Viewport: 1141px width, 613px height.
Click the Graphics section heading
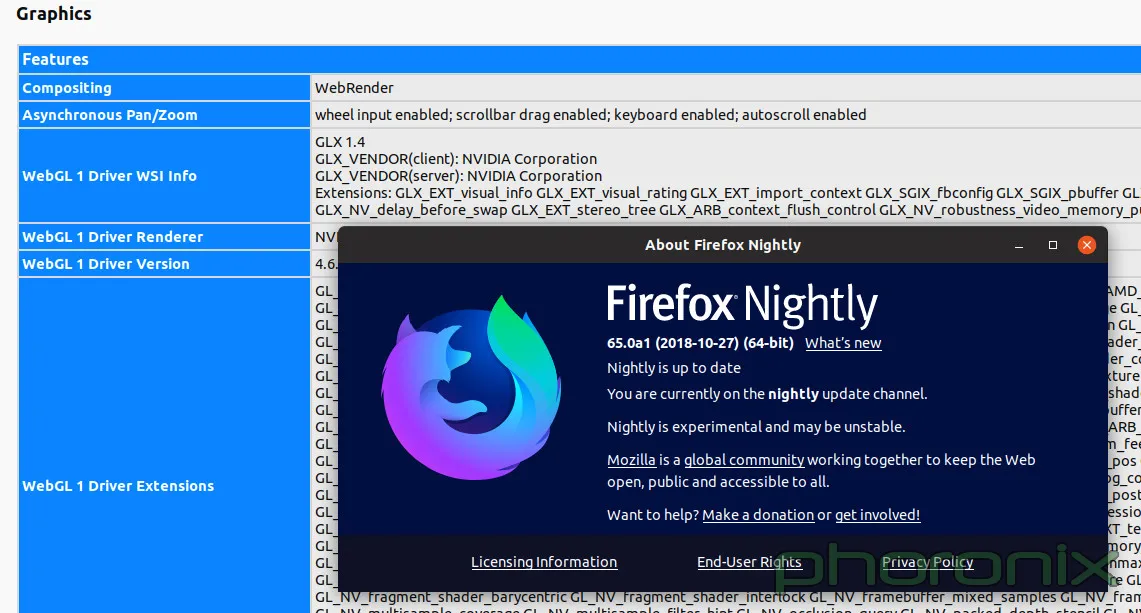54,14
